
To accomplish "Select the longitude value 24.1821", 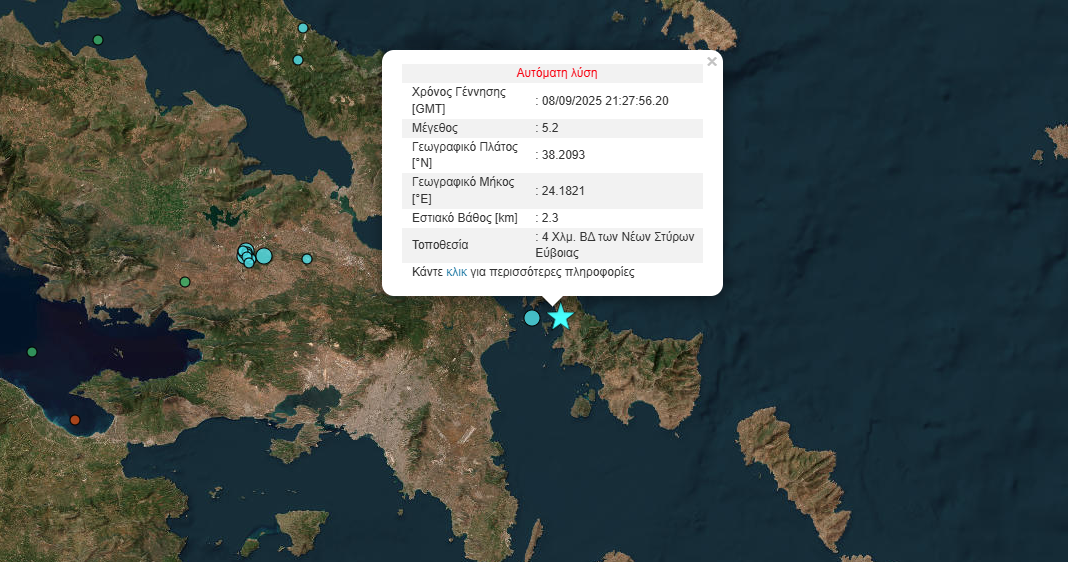I will click(x=562, y=191).
